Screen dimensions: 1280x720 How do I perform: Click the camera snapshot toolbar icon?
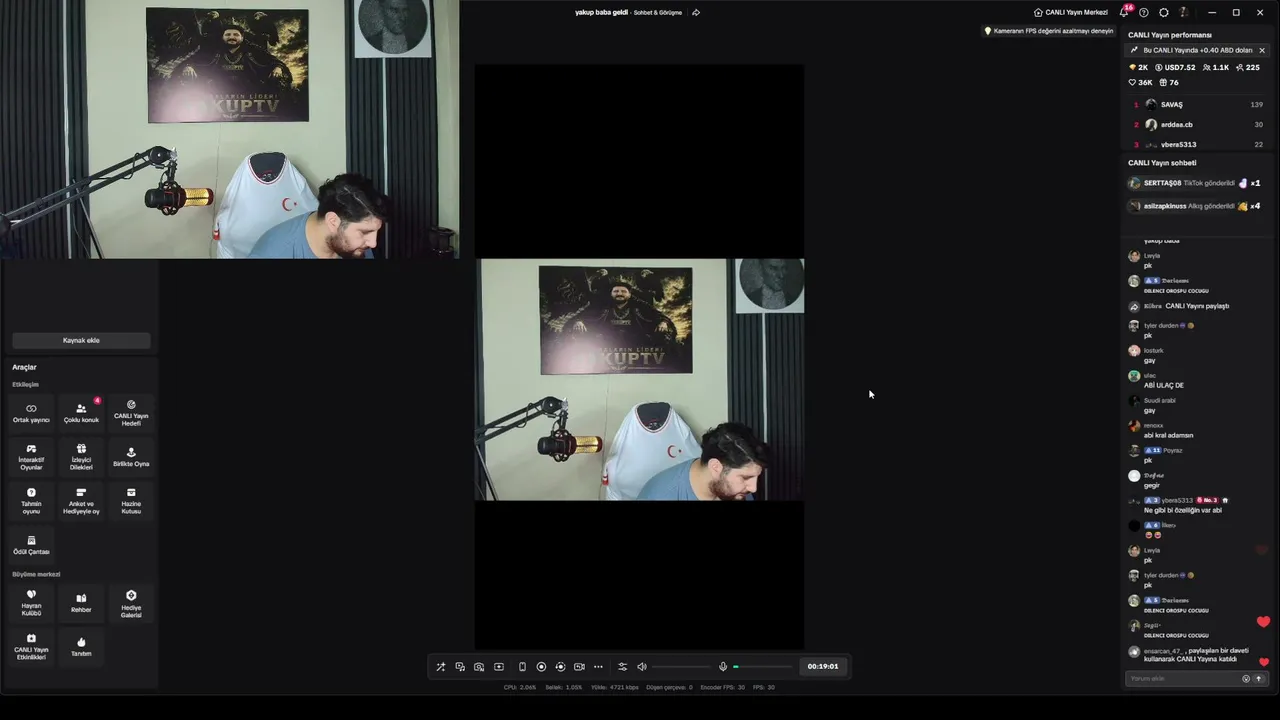point(479,667)
